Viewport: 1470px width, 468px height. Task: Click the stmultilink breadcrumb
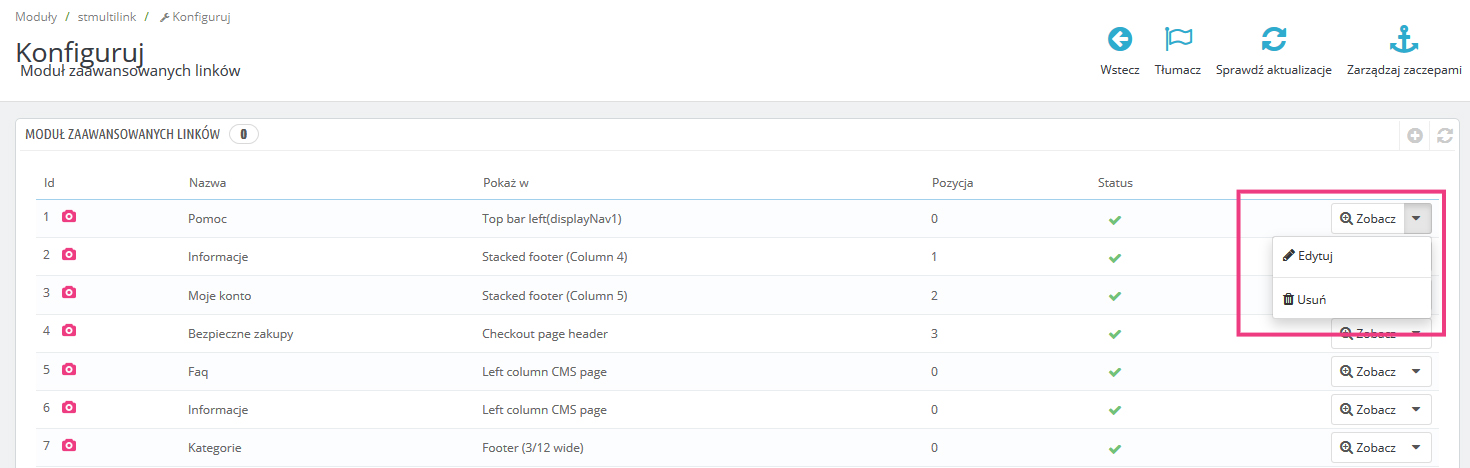tap(105, 18)
